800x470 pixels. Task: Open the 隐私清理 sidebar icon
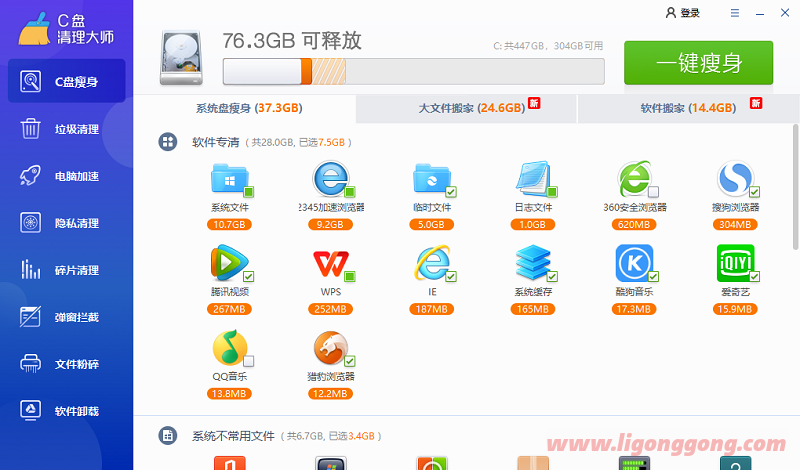pos(30,222)
